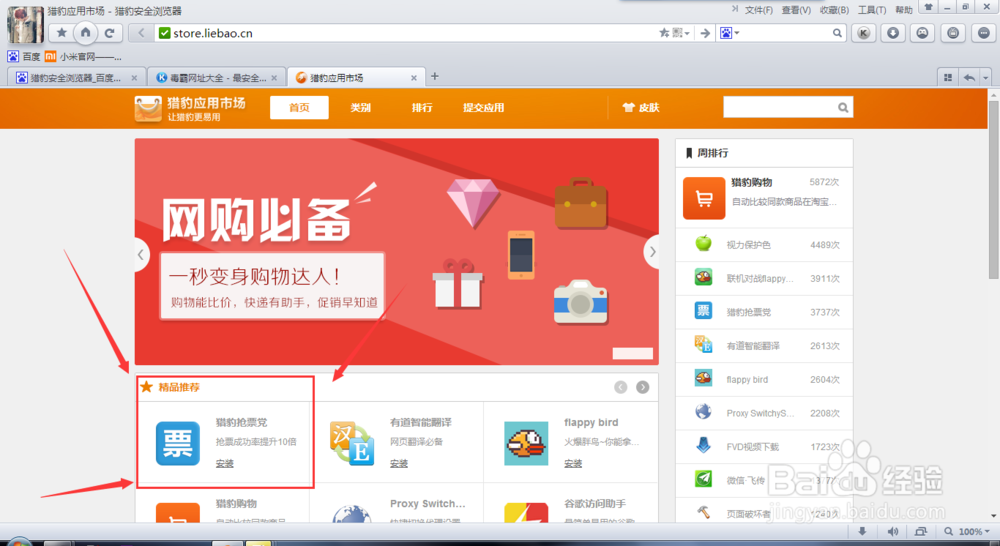
Task: Open the QR code dropdown in address bar
Action: [680, 33]
